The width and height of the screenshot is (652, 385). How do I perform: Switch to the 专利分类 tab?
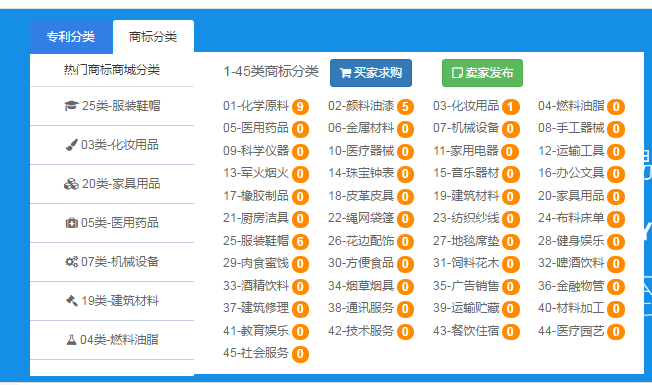coord(71,37)
